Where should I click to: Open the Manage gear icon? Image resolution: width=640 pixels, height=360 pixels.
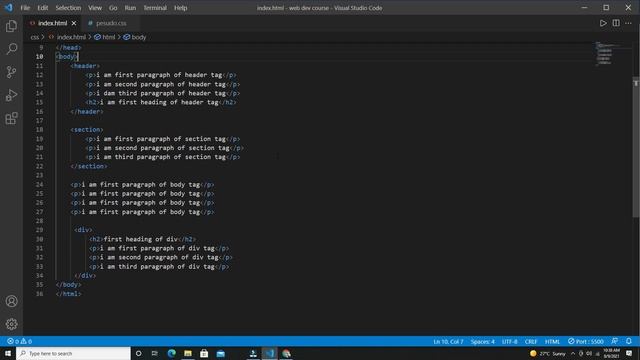coord(11,324)
